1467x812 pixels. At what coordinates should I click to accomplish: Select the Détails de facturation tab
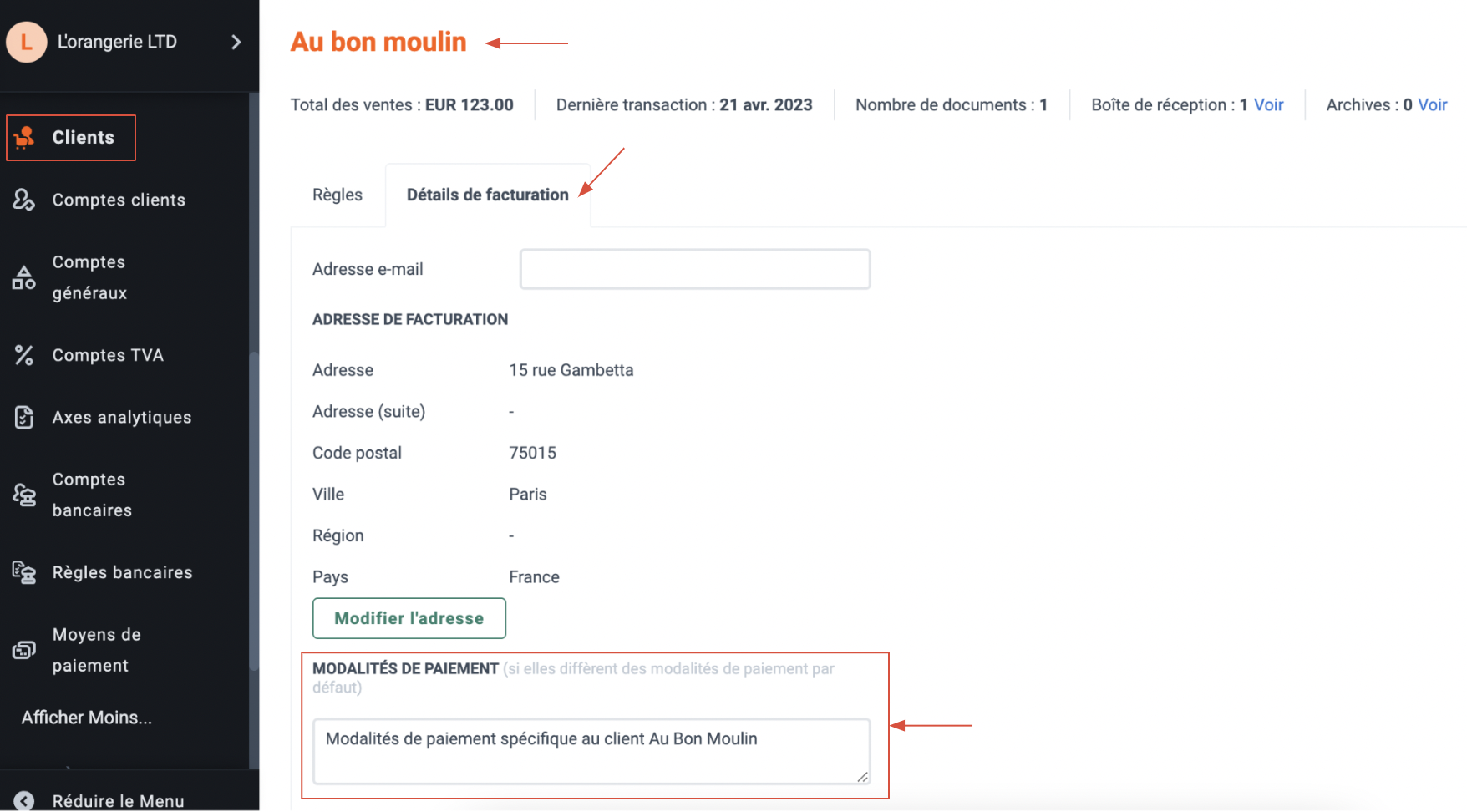tap(488, 195)
